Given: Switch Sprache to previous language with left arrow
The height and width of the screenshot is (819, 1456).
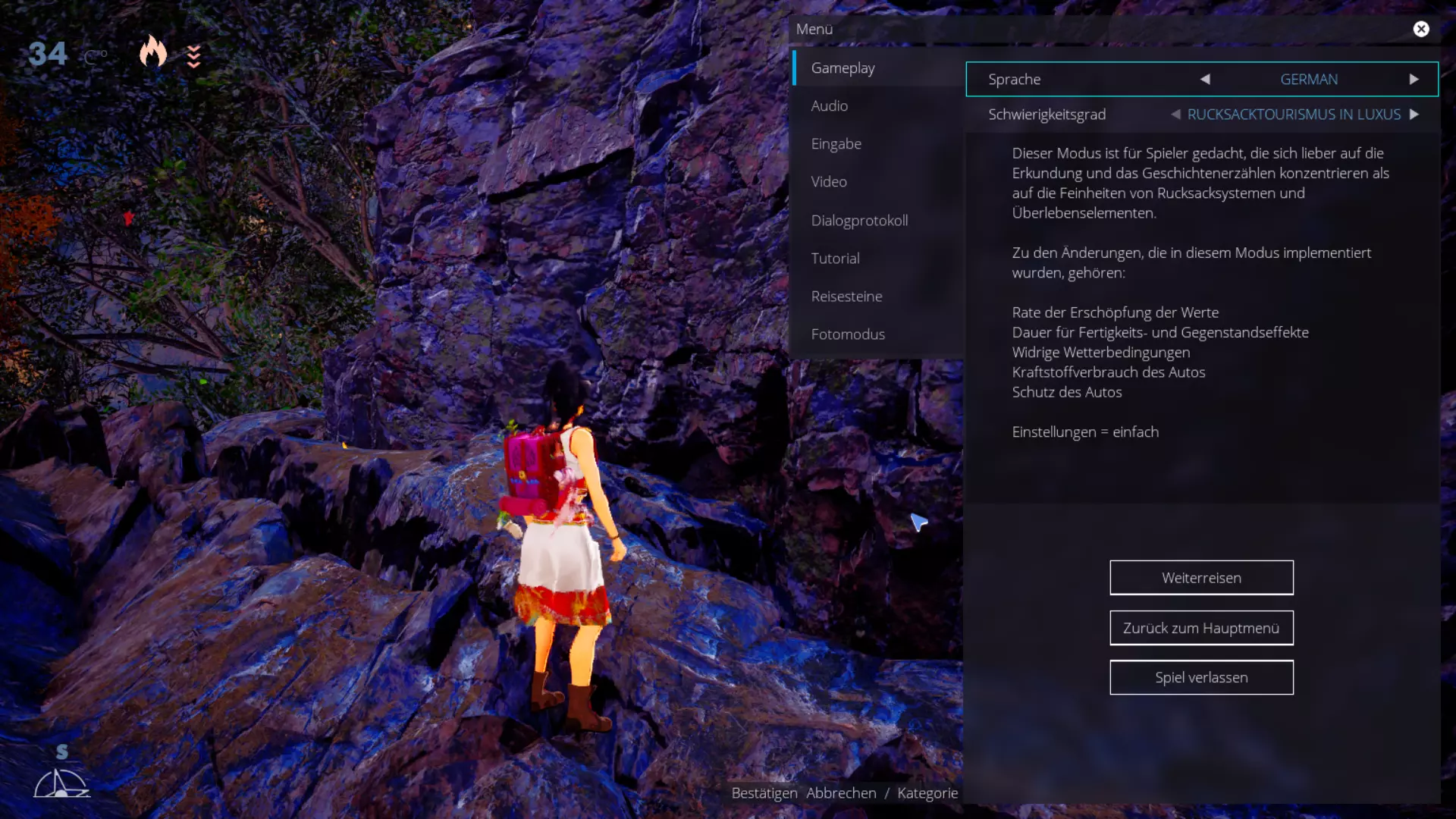Looking at the screenshot, I should coord(1205,79).
